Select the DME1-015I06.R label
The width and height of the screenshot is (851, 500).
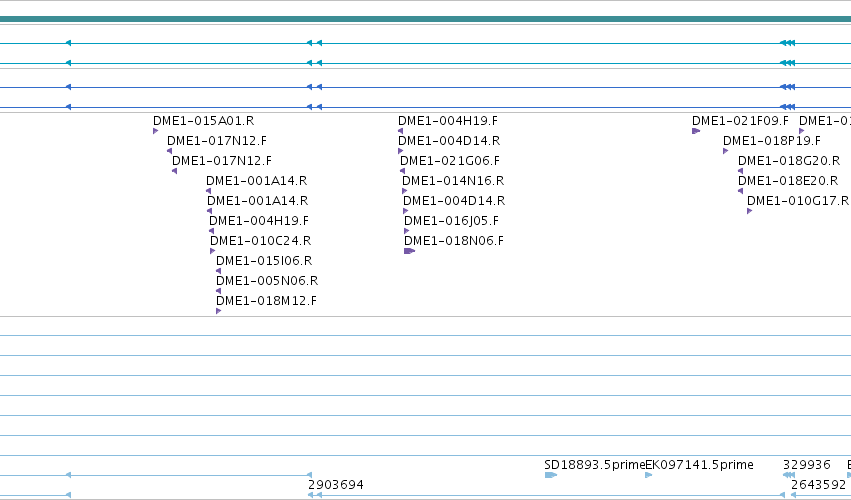(x=264, y=261)
